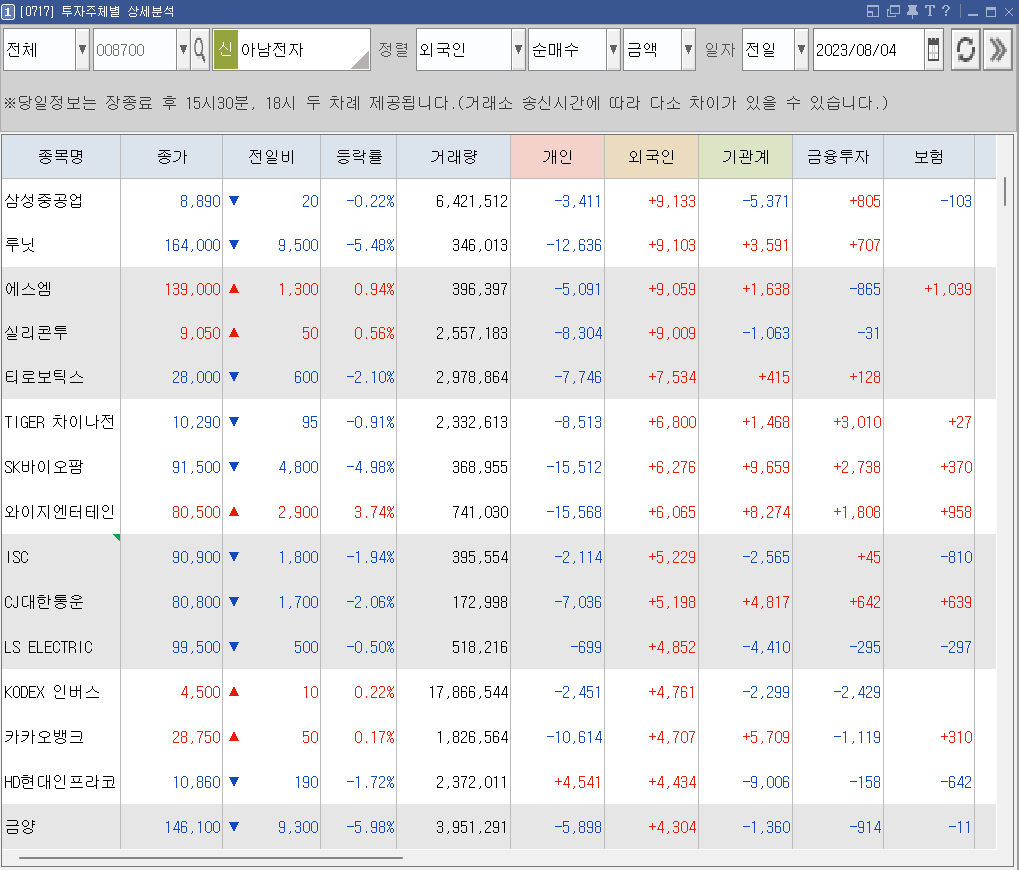The width and height of the screenshot is (1019, 870).
Task: Select the TIGER 차이나전 row name
Action: (59, 422)
